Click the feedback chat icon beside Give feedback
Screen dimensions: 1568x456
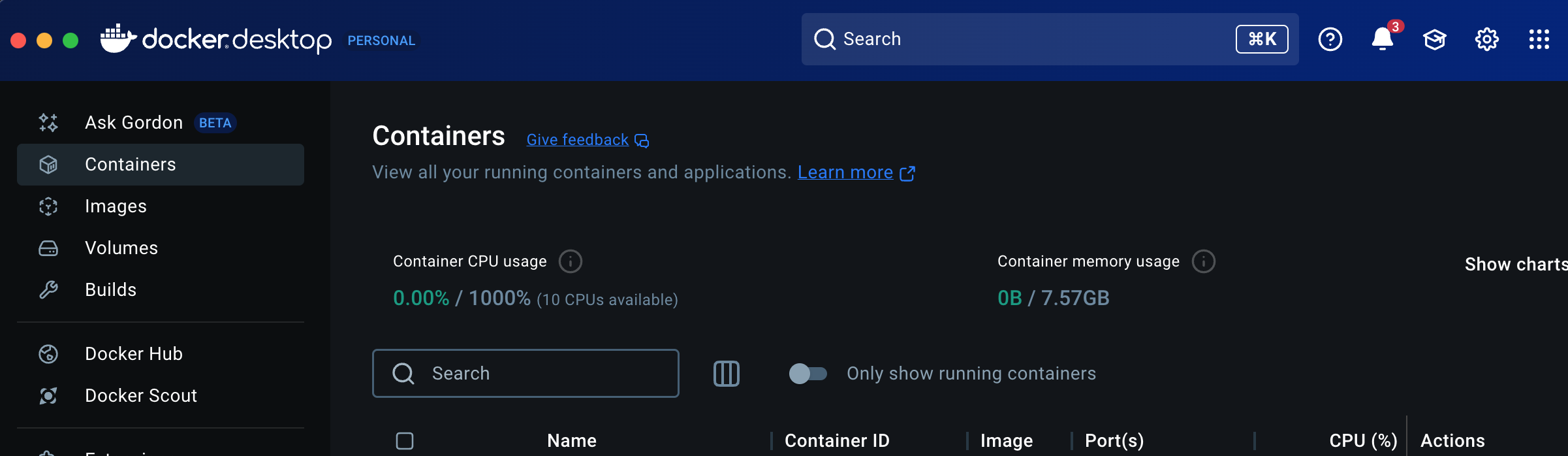point(642,140)
